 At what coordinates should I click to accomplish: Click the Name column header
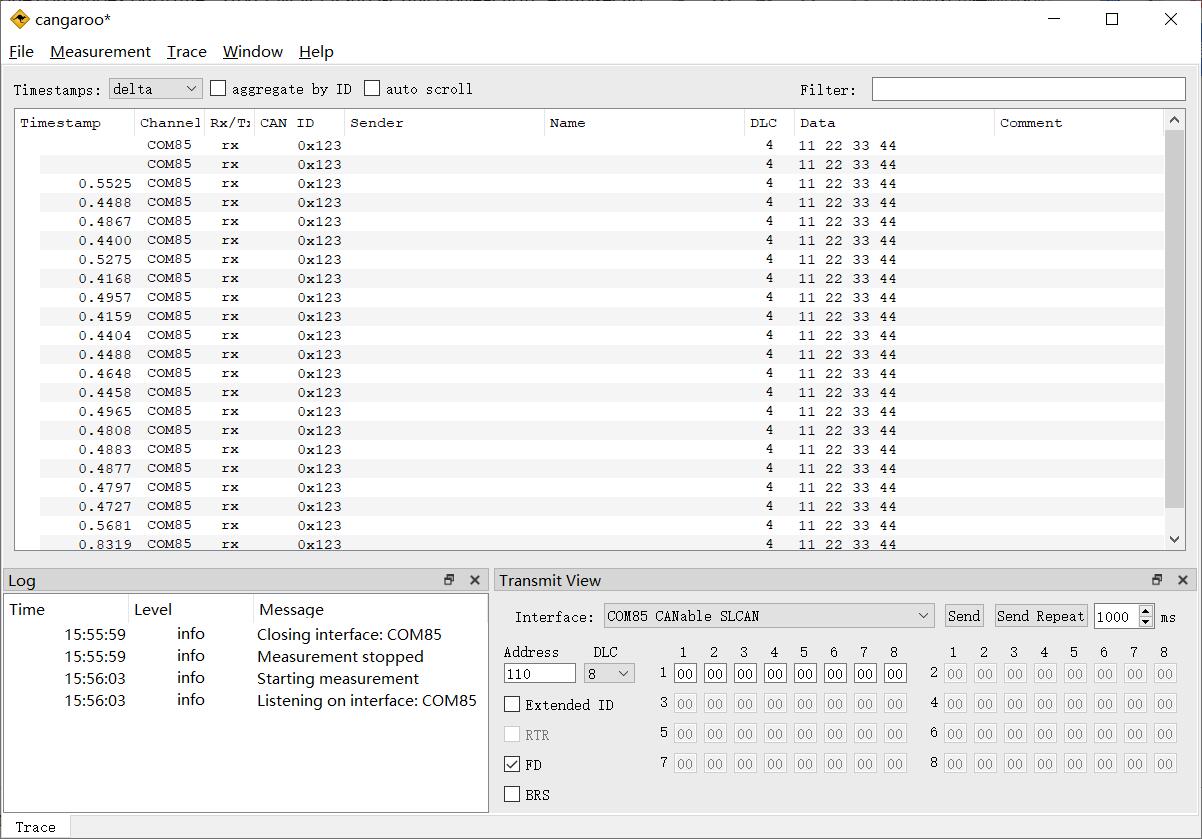pyautogui.click(x=645, y=123)
